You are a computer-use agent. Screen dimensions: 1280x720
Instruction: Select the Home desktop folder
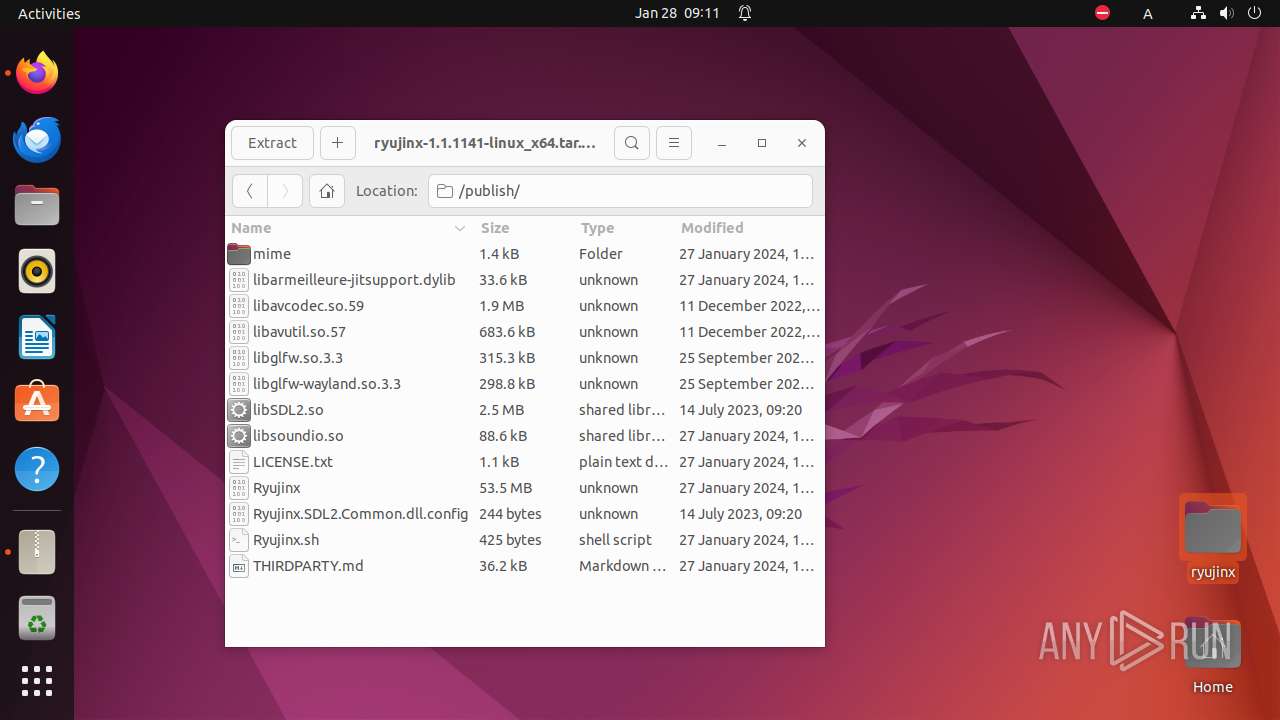point(1213,656)
